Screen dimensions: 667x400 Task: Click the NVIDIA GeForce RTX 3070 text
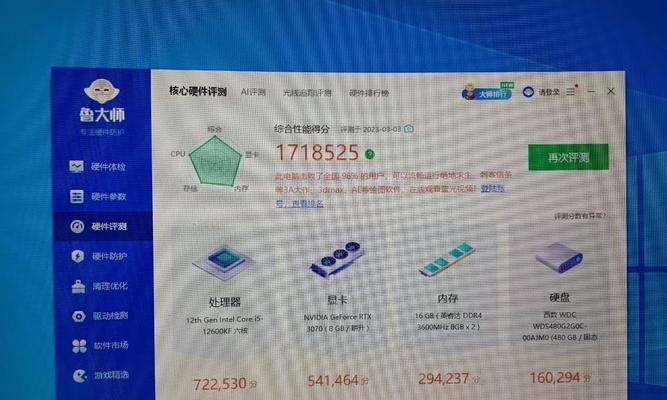[338, 323]
